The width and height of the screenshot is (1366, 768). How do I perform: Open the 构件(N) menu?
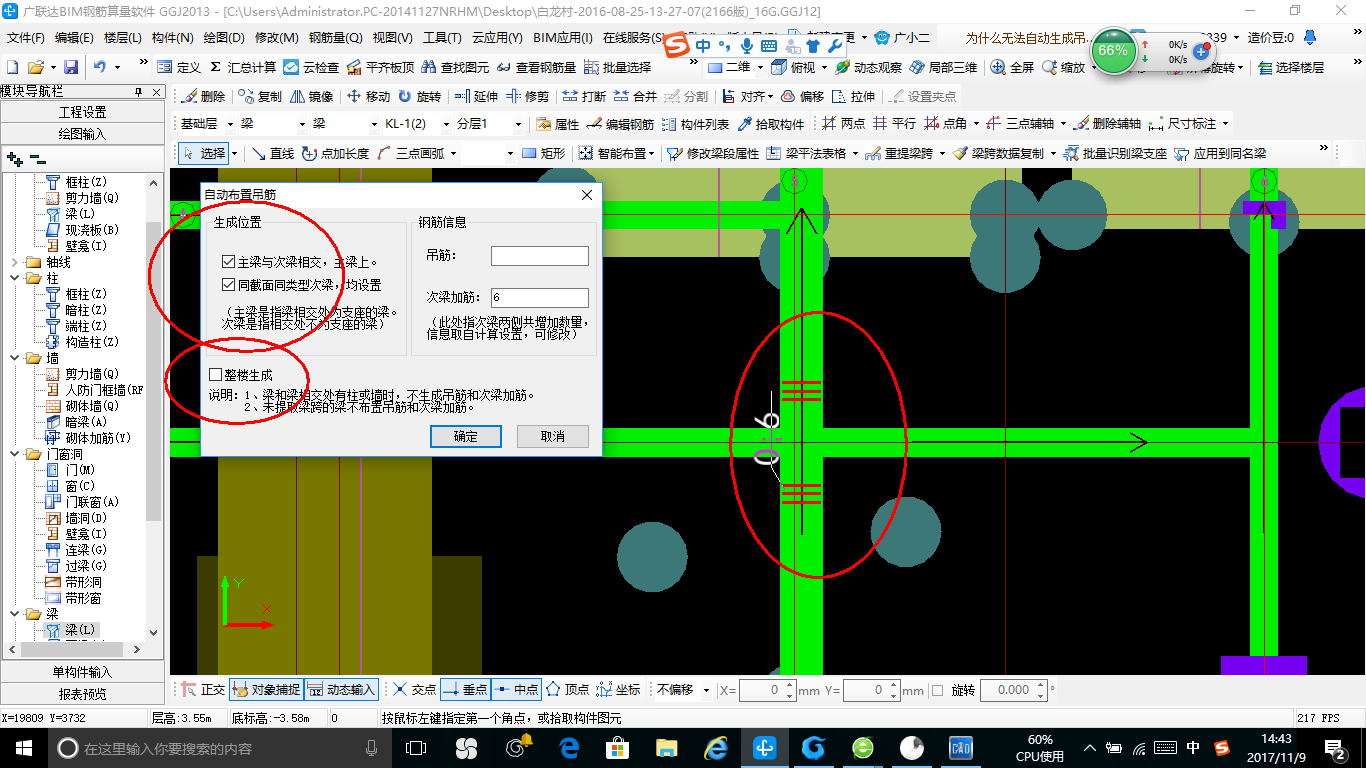tap(172, 38)
